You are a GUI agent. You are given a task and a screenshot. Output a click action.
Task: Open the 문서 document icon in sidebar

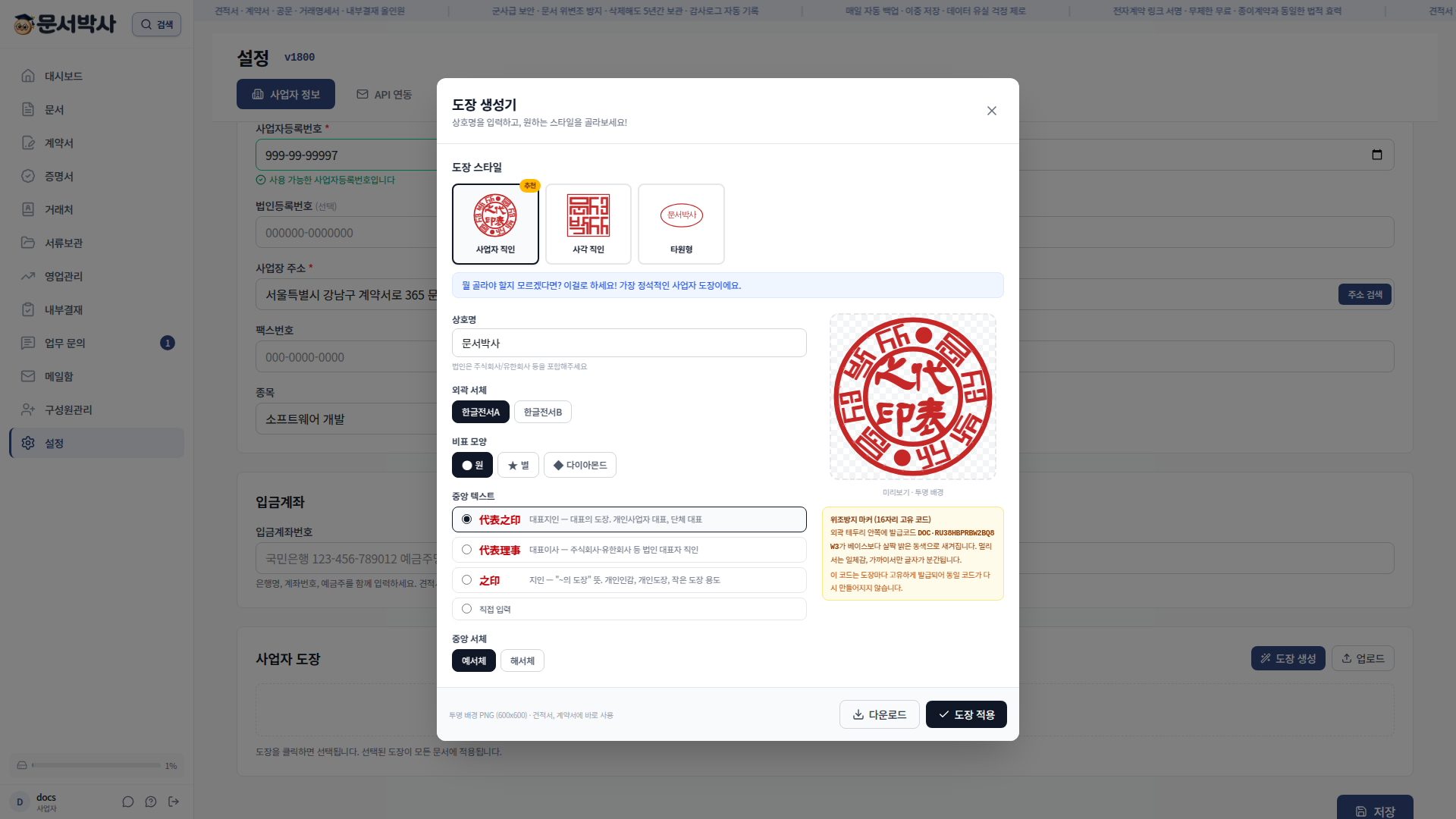(x=28, y=109)
